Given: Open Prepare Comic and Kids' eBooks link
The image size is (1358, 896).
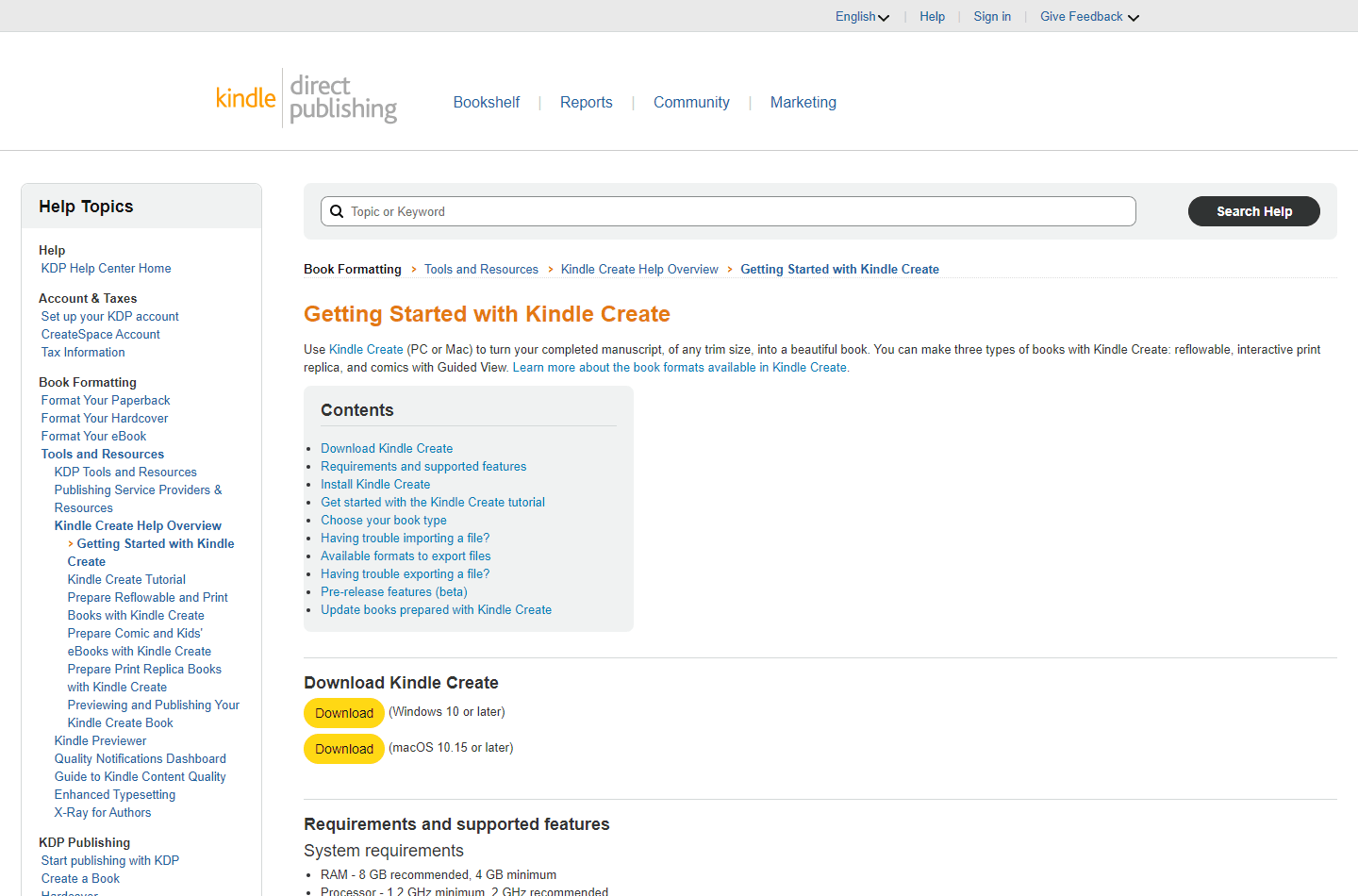Looking at the screenshot, I should [139, 641].
